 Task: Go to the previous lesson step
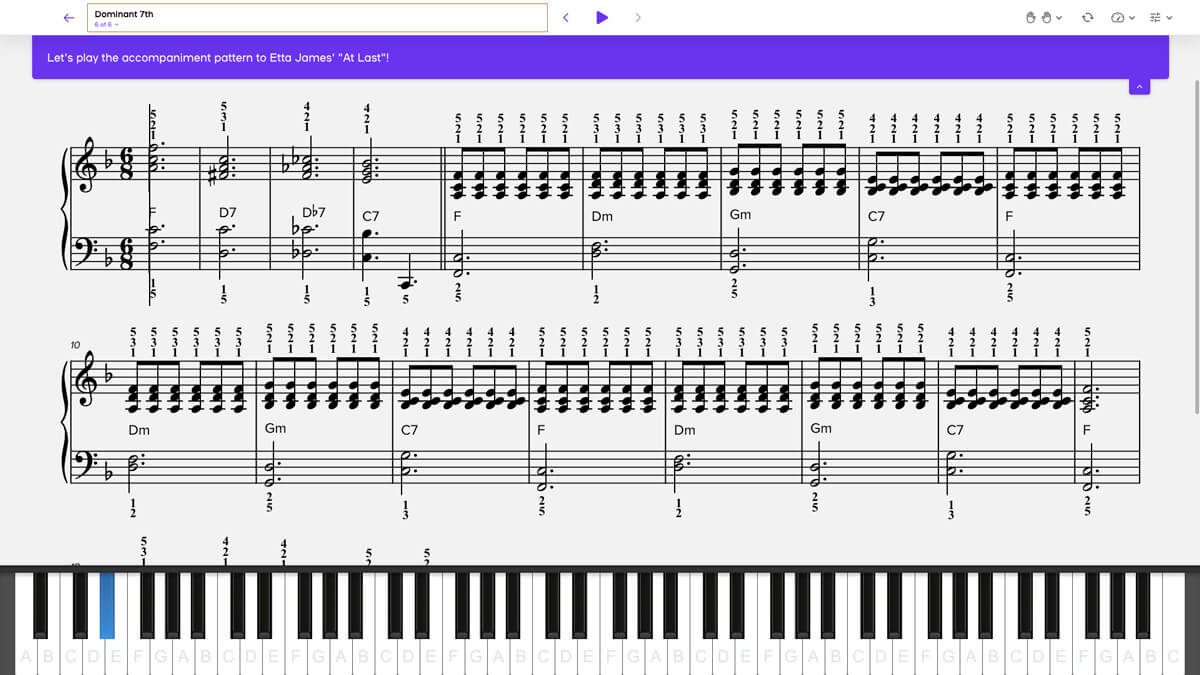click(x=565, y=17)
